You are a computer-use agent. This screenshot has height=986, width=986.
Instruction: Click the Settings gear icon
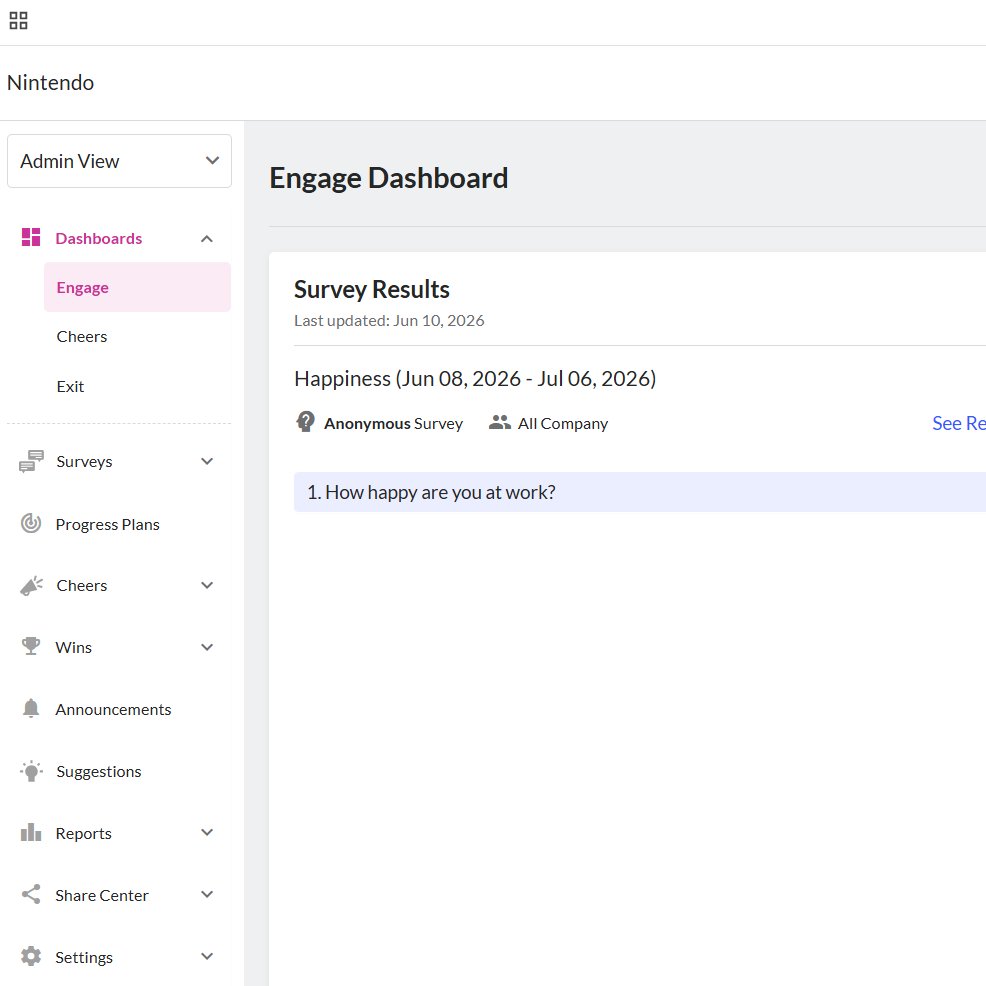[x=31, y=956]
